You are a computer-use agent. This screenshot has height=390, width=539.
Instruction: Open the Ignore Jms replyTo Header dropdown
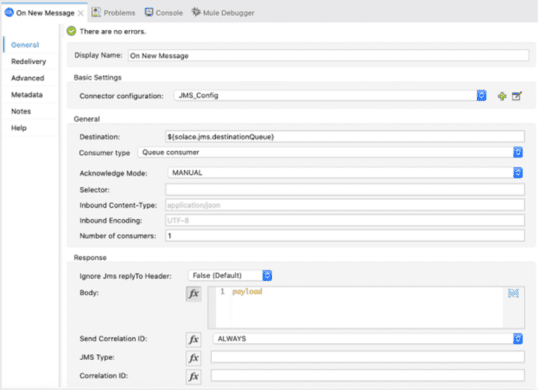click(x=230, y=275)
